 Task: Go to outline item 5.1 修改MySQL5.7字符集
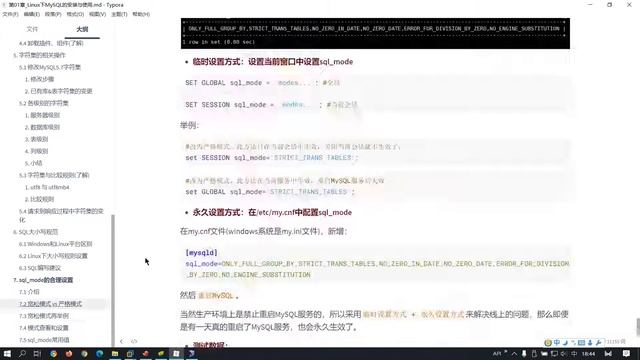[x=50, y=67]
